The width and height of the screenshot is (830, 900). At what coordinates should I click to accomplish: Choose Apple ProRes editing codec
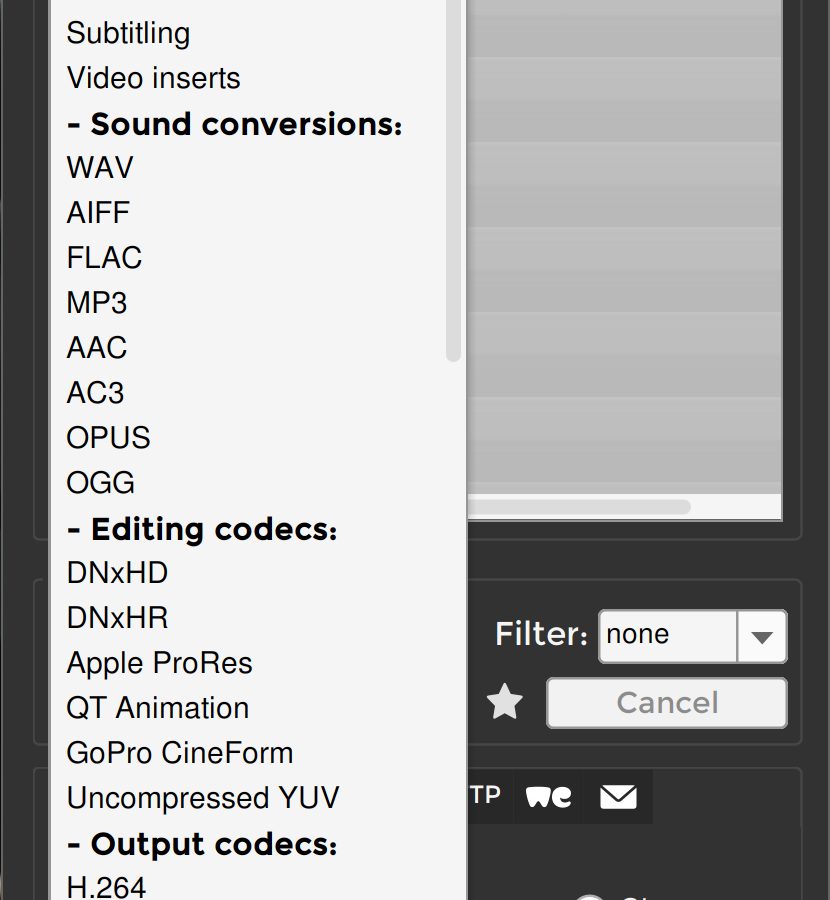159,663
